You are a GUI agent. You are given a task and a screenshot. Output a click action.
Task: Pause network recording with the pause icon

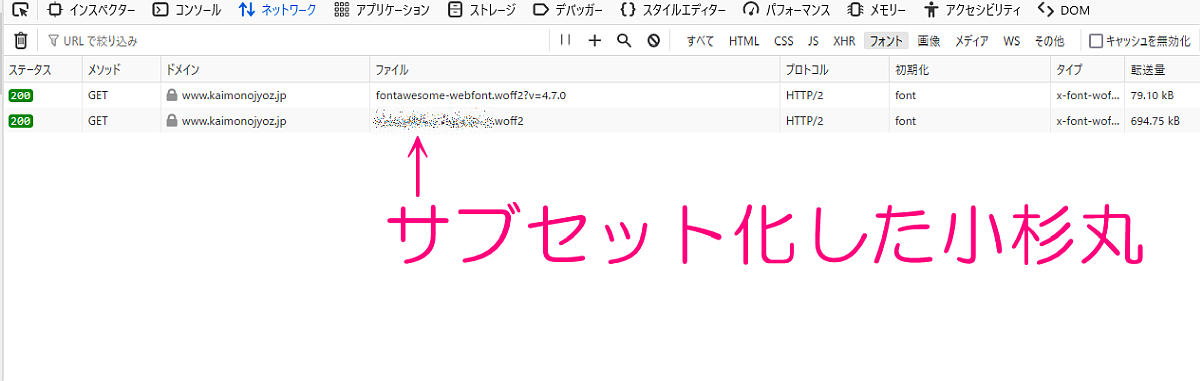[565, 41]
